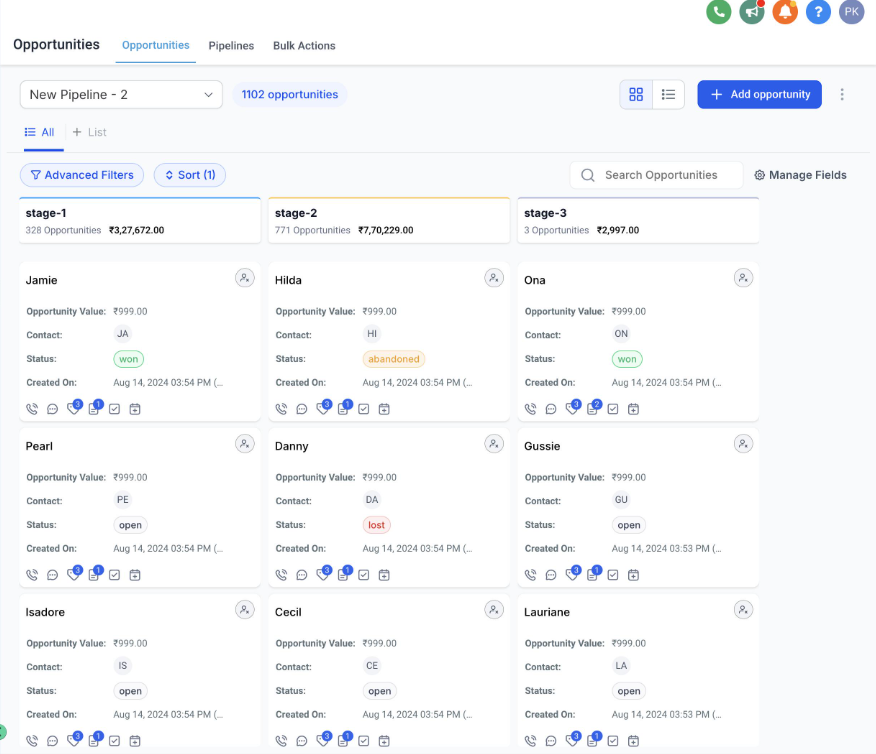876x754 pixels.
Task: Click the tags icon on Ona card
Action: coord(572,408)
